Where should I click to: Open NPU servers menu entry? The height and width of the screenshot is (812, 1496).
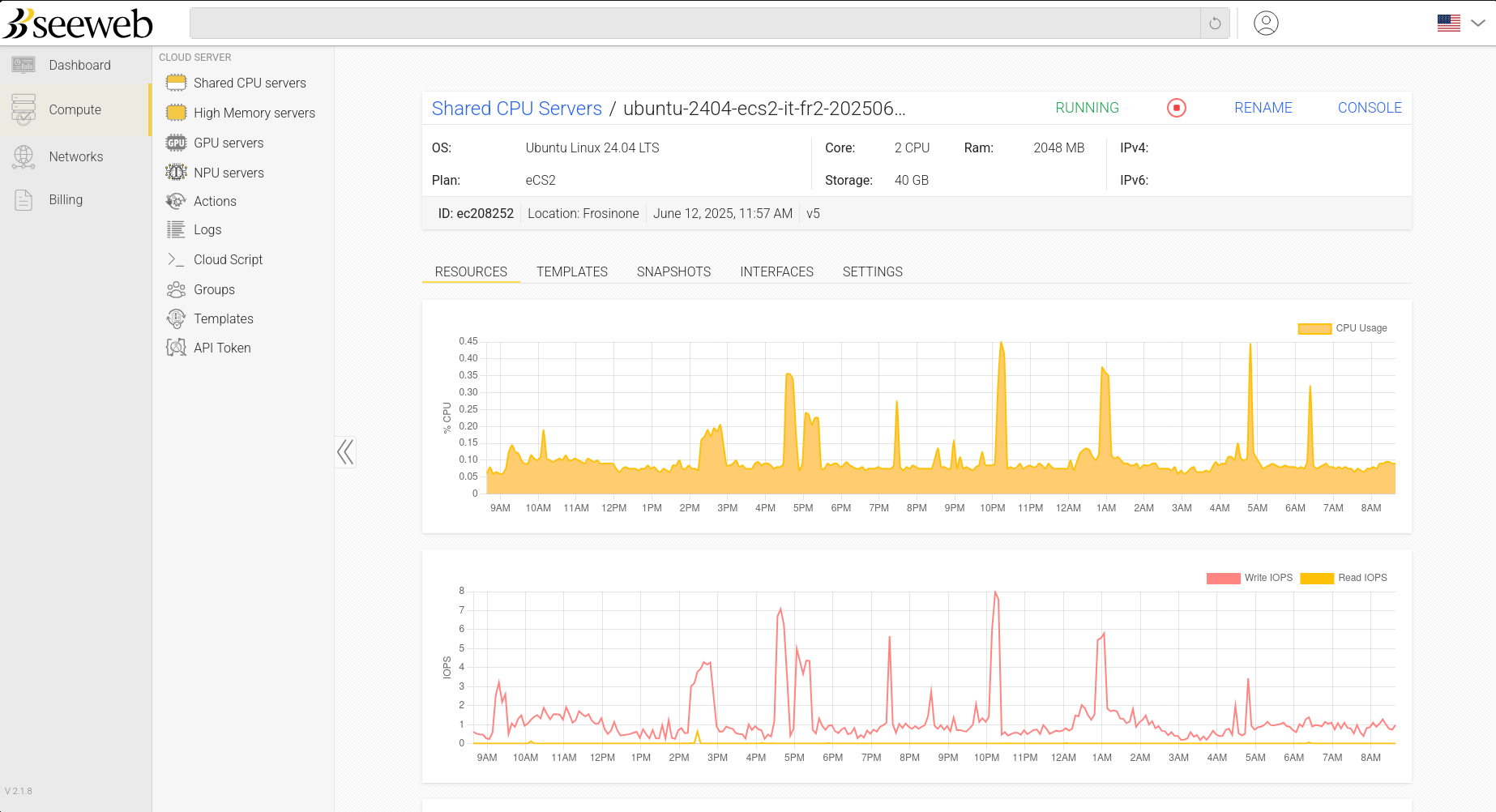coord(229,173)
